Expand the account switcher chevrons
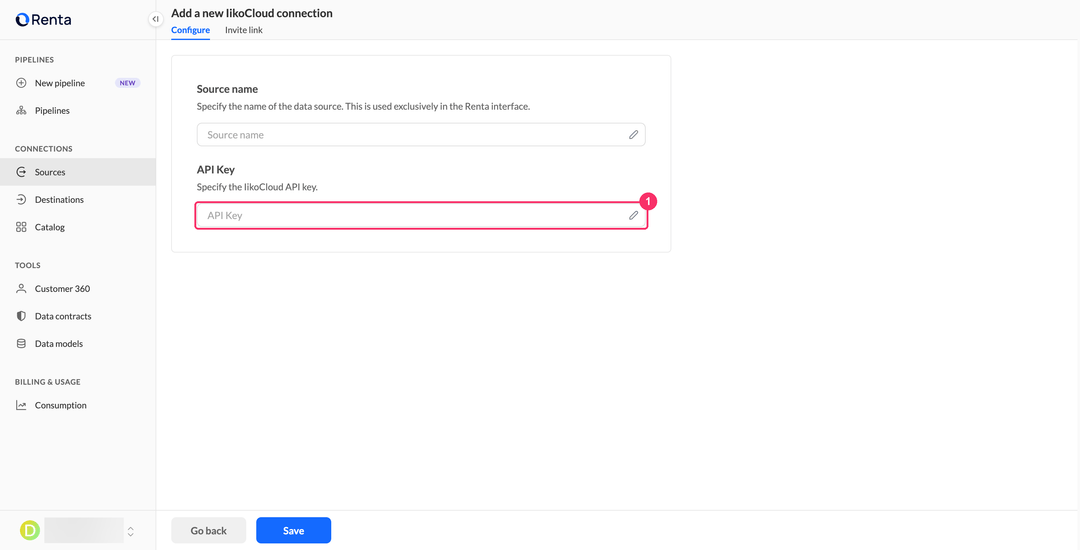Image resolution: width=1080 pixels, height=550 pixels. pos(131,531)
